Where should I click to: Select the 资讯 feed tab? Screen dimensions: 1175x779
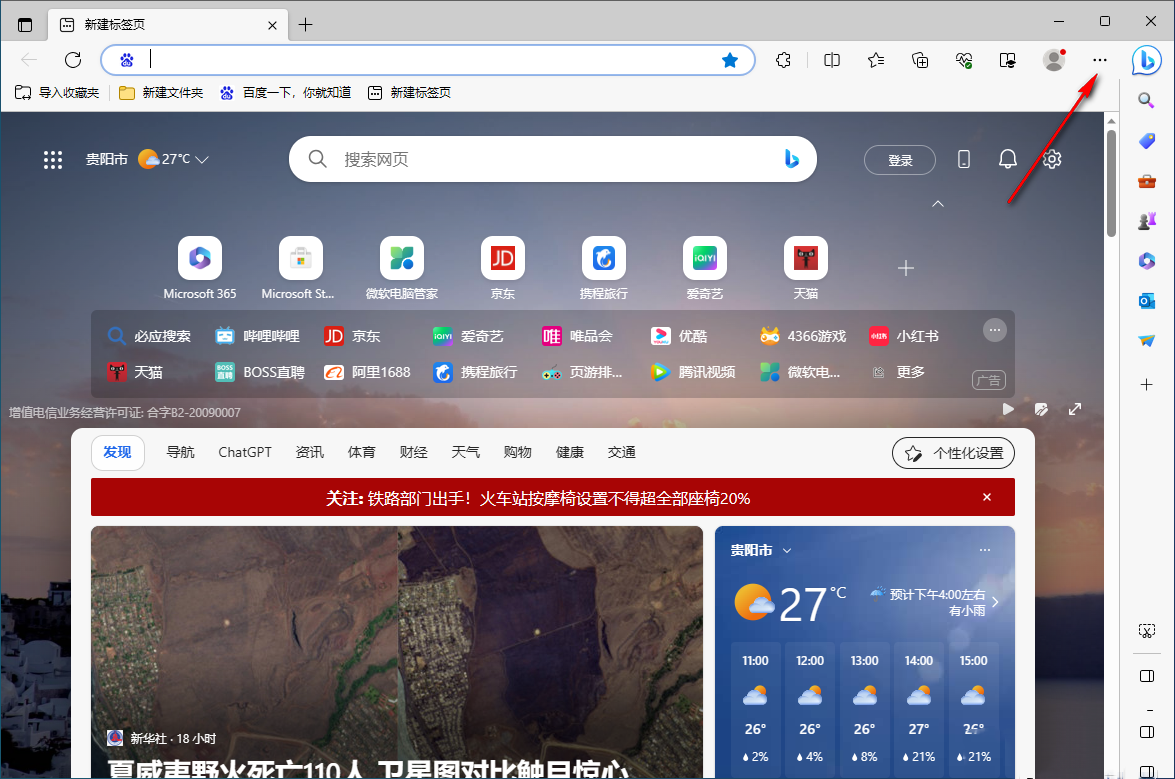click(309, 452)
